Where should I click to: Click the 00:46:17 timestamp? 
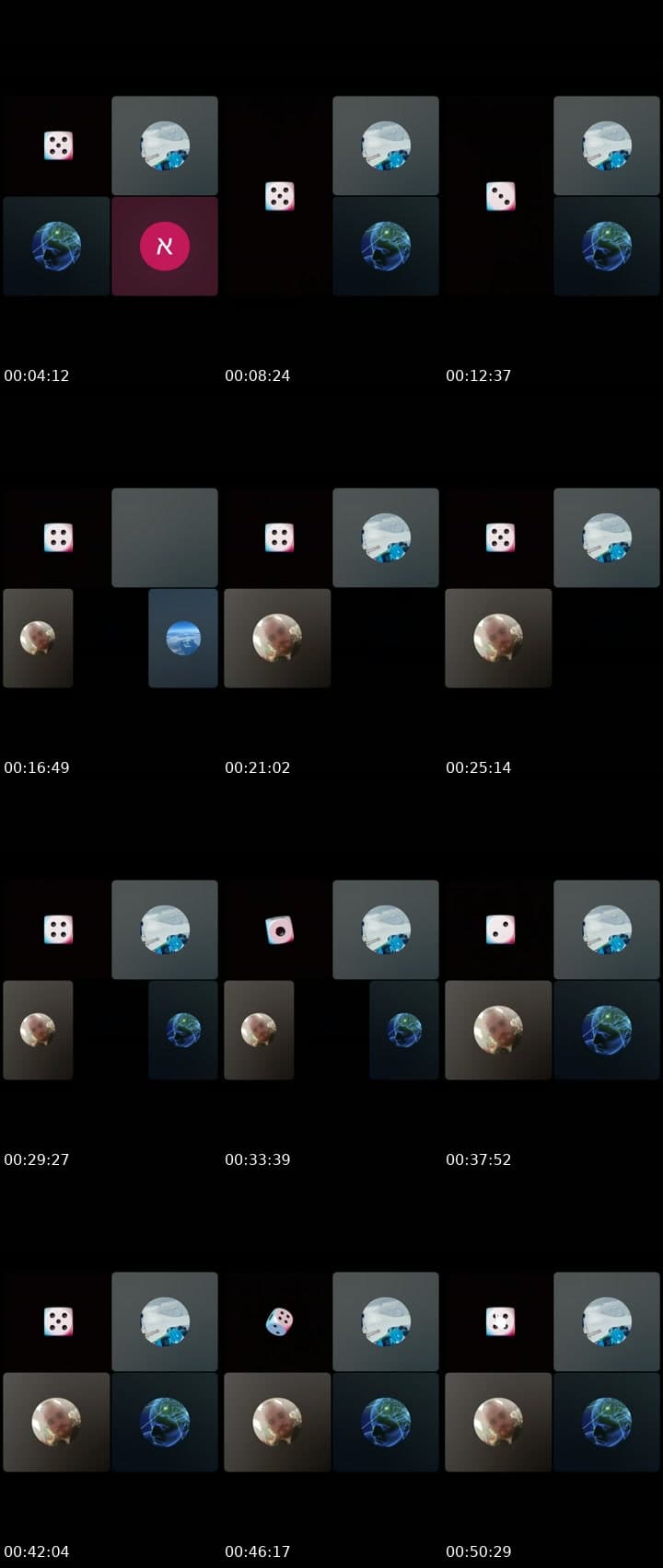pyautogui.click(x=258, y=1551)
